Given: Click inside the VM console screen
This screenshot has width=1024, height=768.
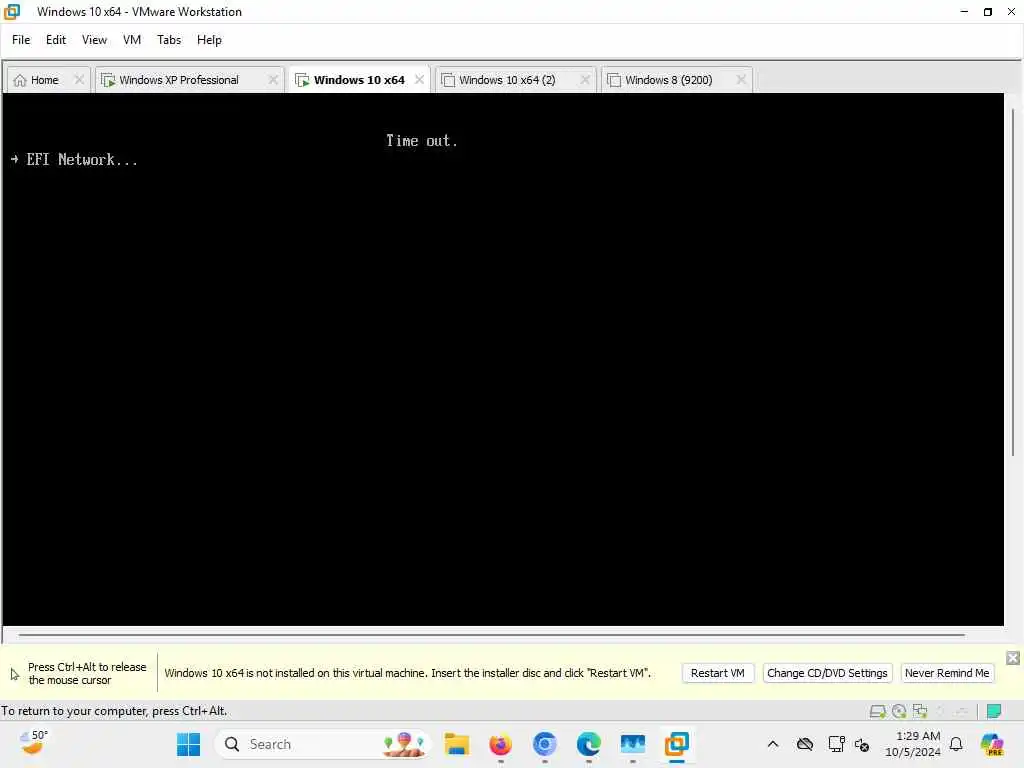Looking at the screenshot, I should point(503,359).
